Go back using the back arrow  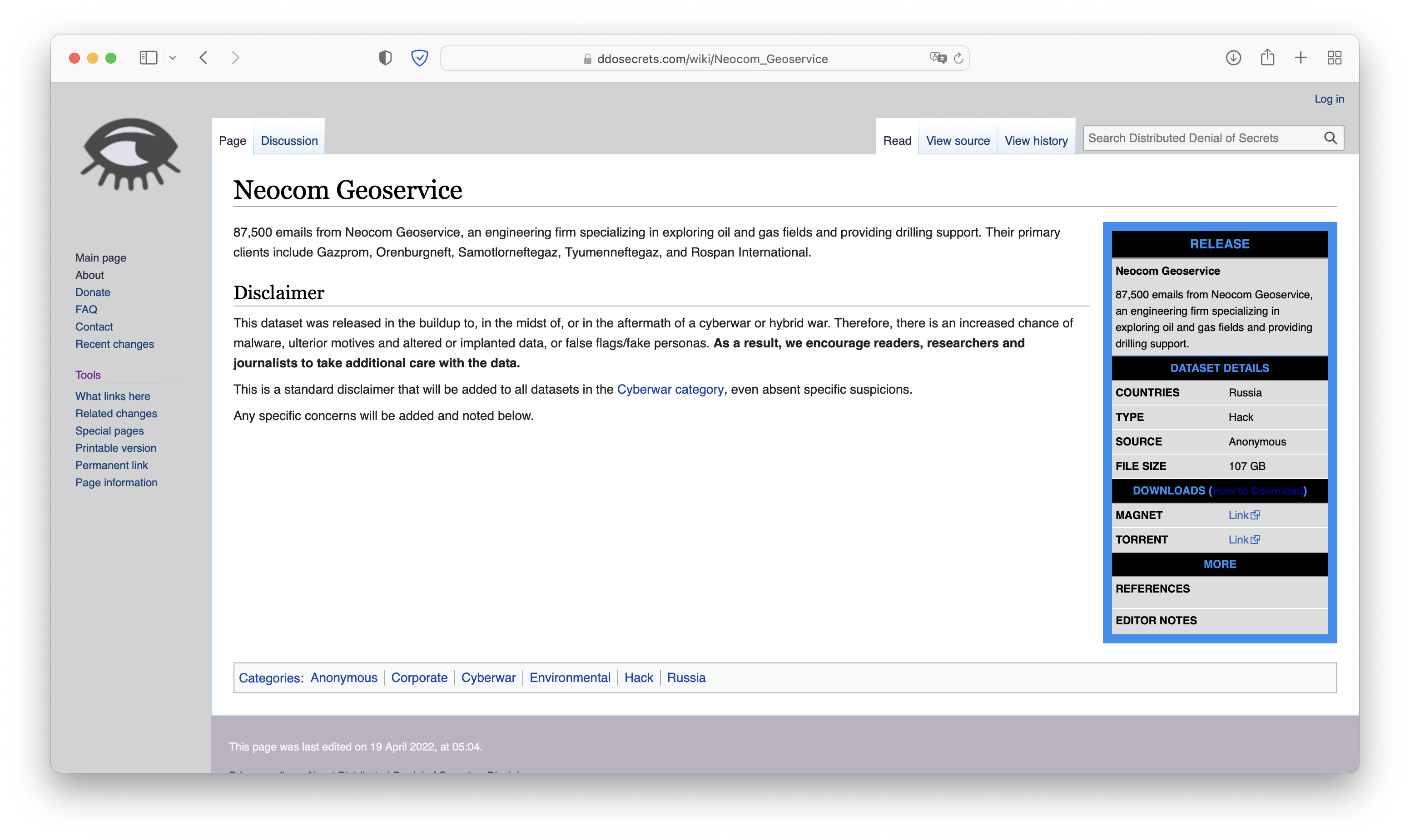click(x=204, y=58)
